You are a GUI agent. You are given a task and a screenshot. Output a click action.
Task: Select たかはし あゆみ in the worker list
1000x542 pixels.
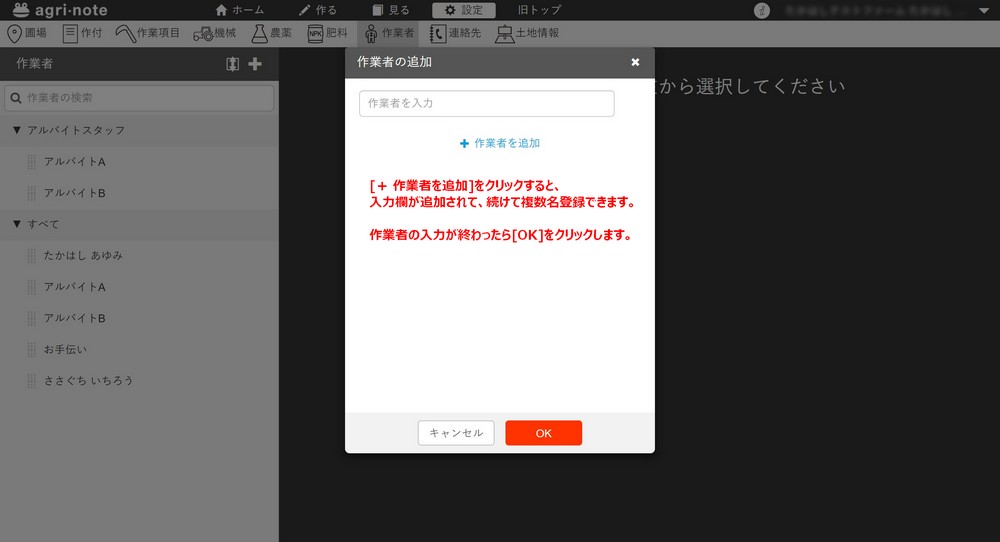point(83,256)
